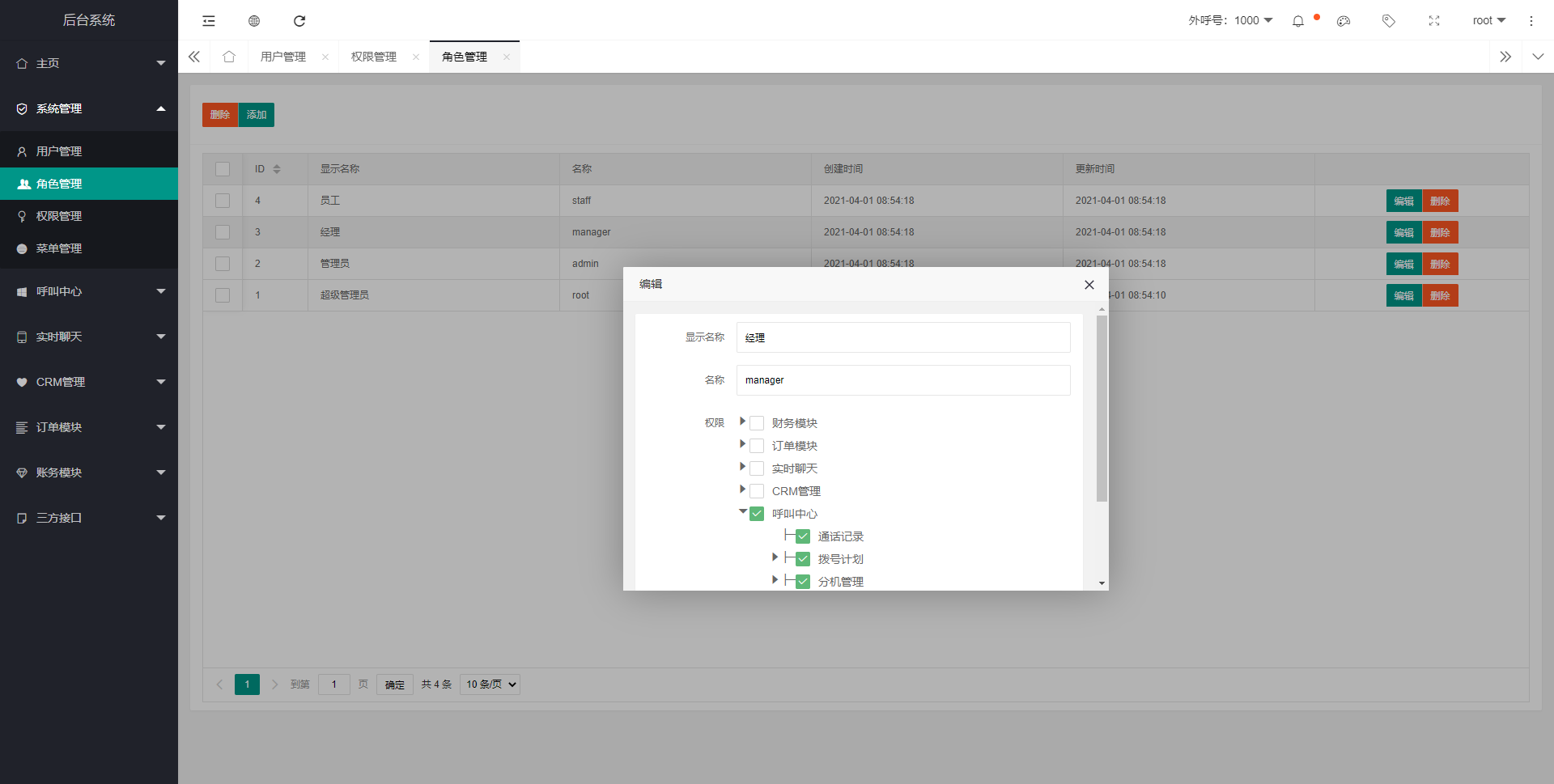
Task: Open the theme palette icon
Action: tap(1344, 21)
